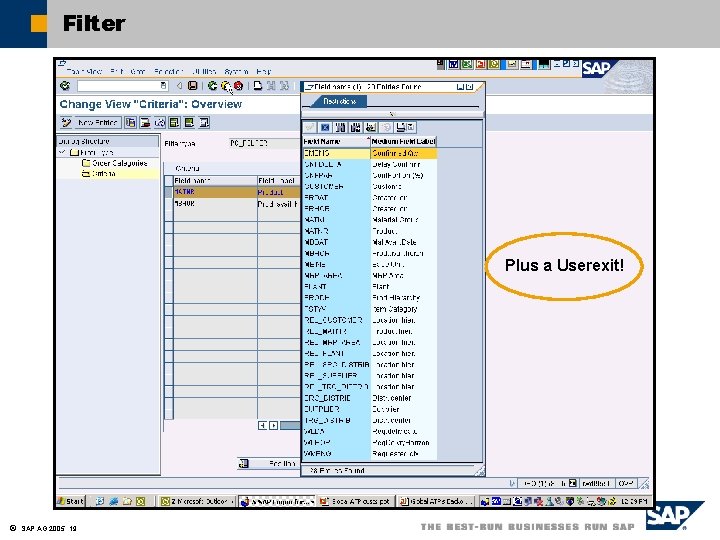Select the PLANT row in popup list
The width and height of the screenshot is (720, 540).
coord(370,287)
